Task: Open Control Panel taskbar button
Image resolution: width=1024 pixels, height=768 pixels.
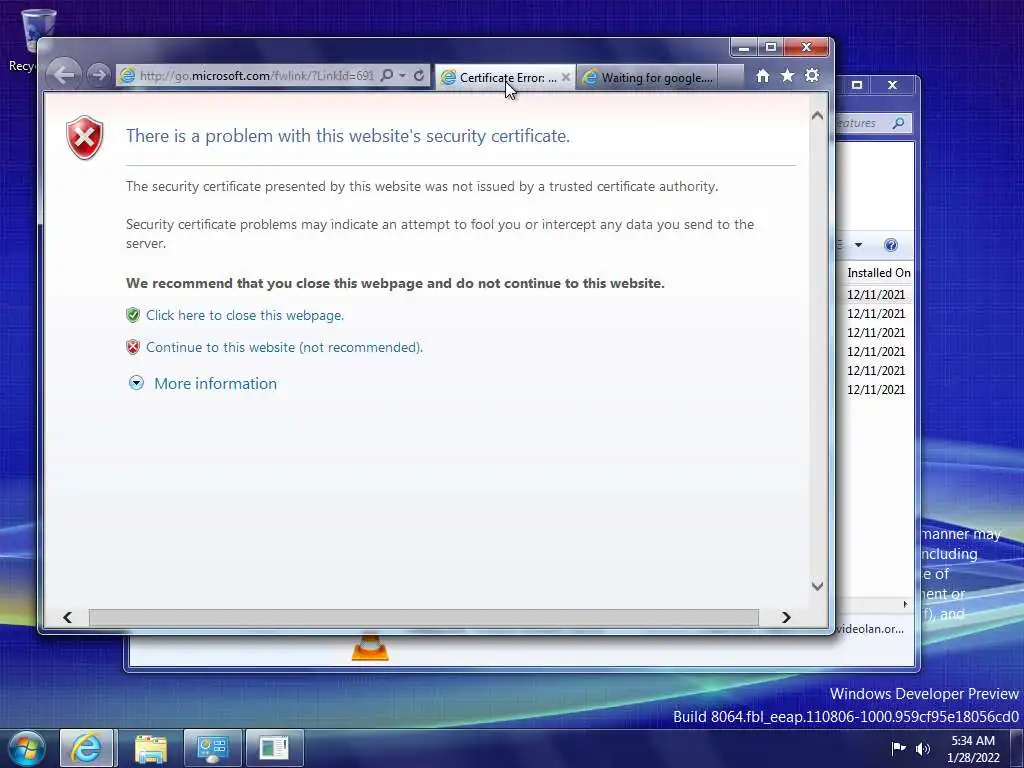Action: tap(212, 748)
